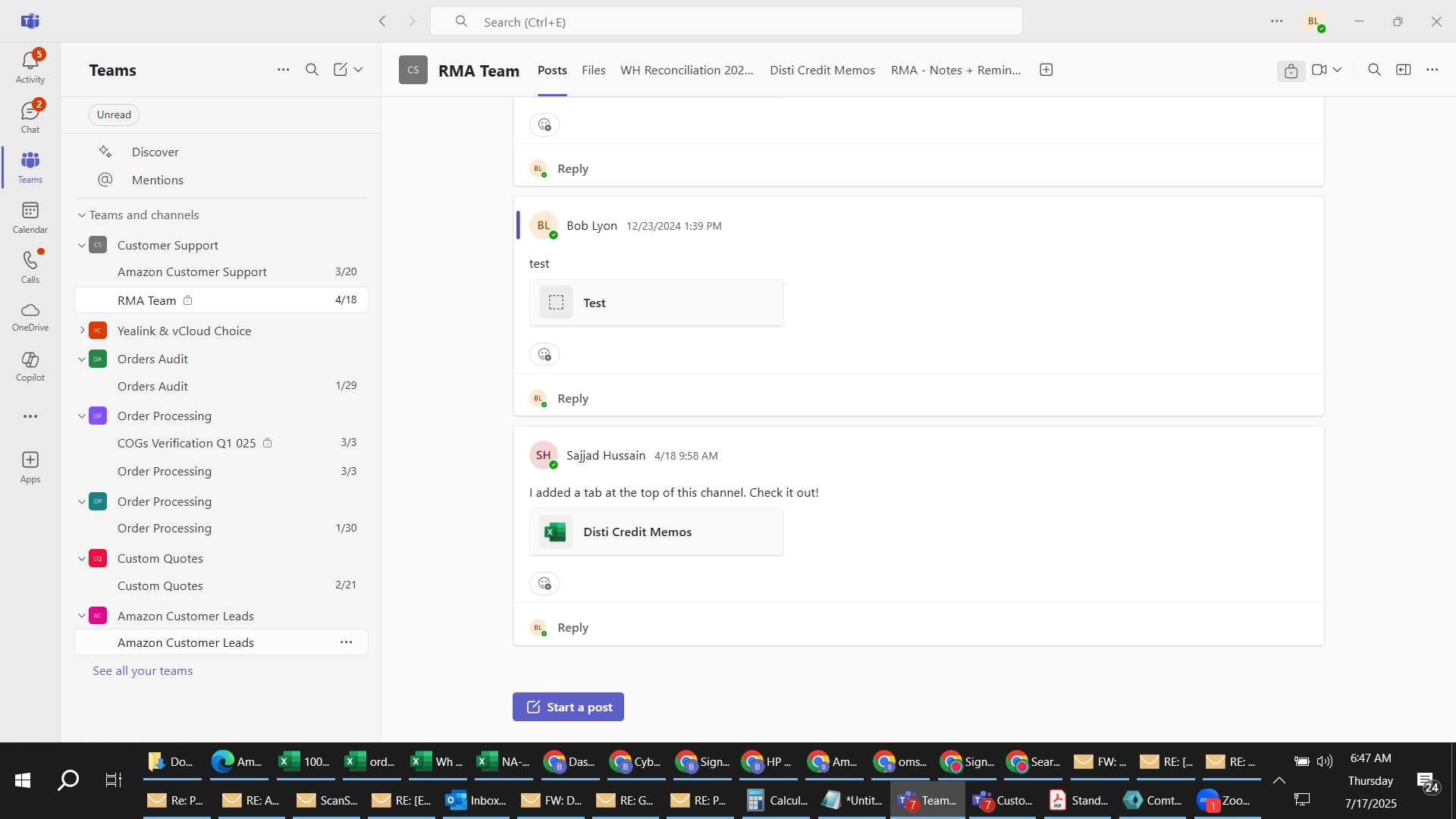Screen dimensions: 1456x819
Task: Collapse the Customer Support team
Action: tap(82, 246)
